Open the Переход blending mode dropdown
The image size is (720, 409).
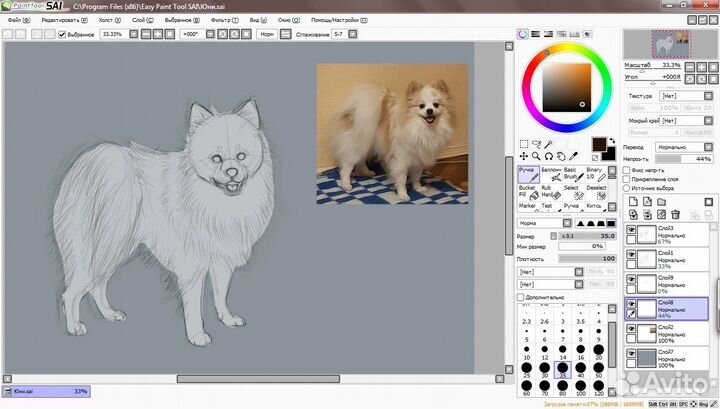686,146
